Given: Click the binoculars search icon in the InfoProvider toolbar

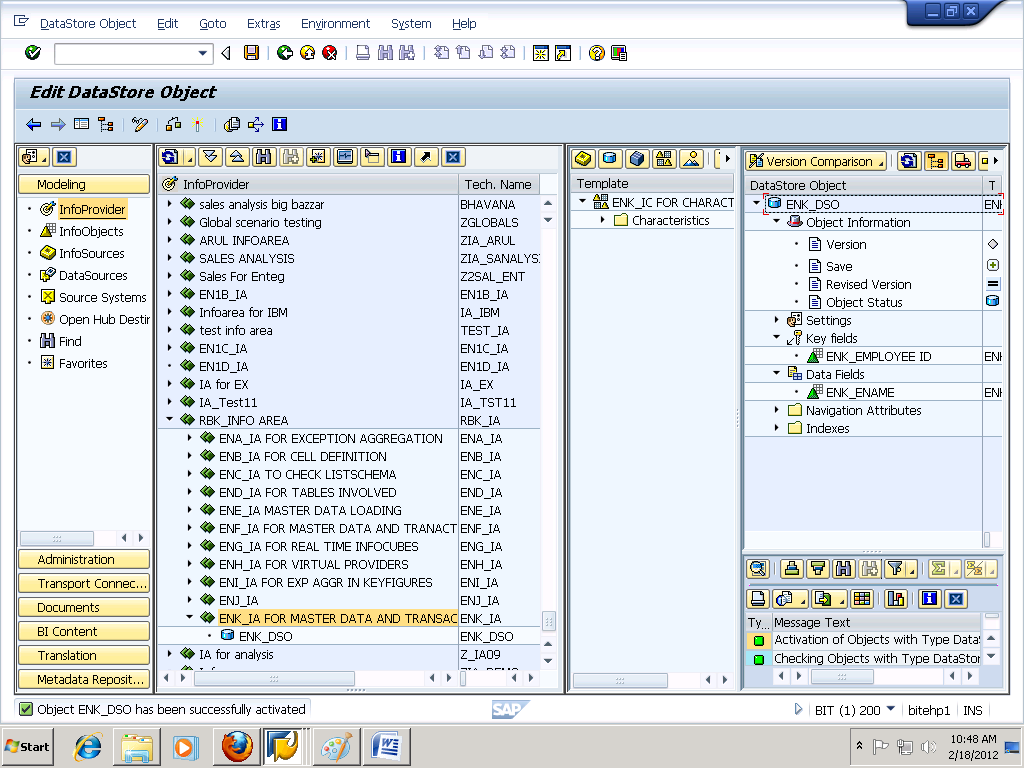Looking at the screenshot, I should 264,157.
